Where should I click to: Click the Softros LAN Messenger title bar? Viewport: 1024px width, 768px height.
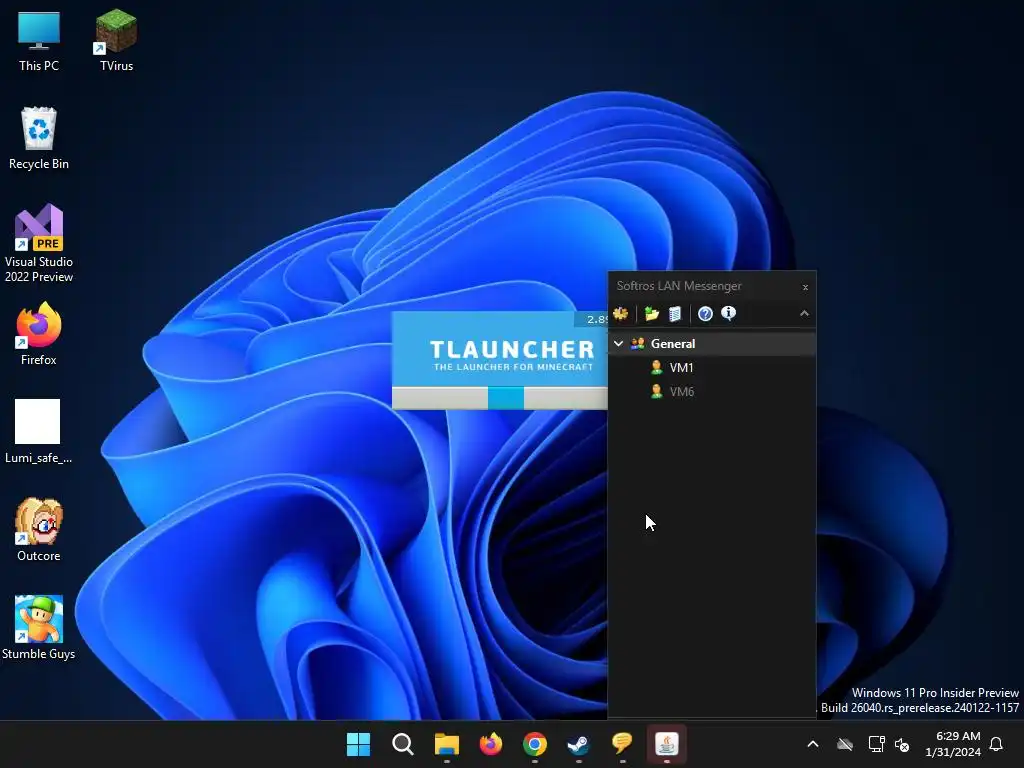point(703,286)
